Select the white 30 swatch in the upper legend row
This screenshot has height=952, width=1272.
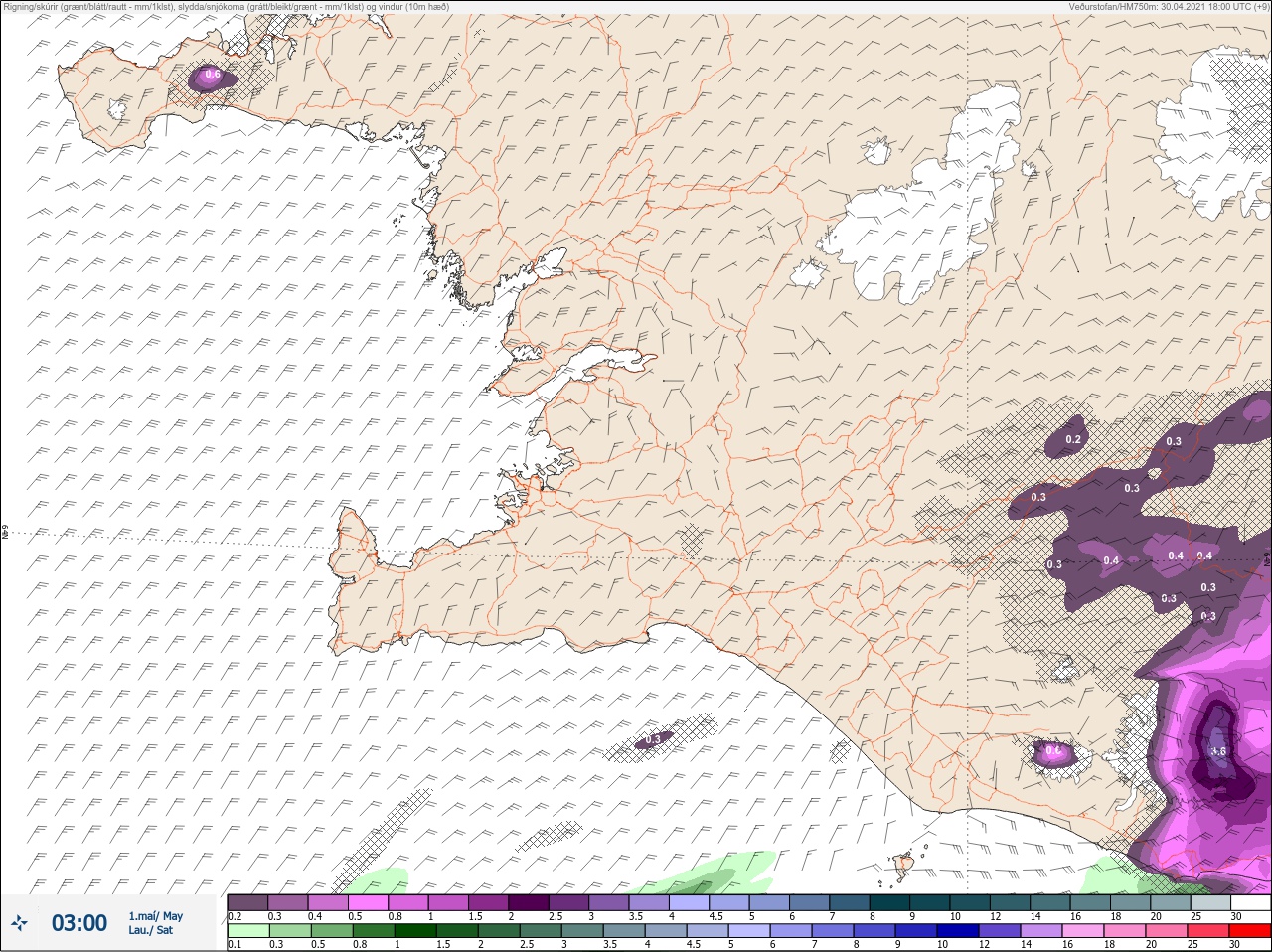1249,902
